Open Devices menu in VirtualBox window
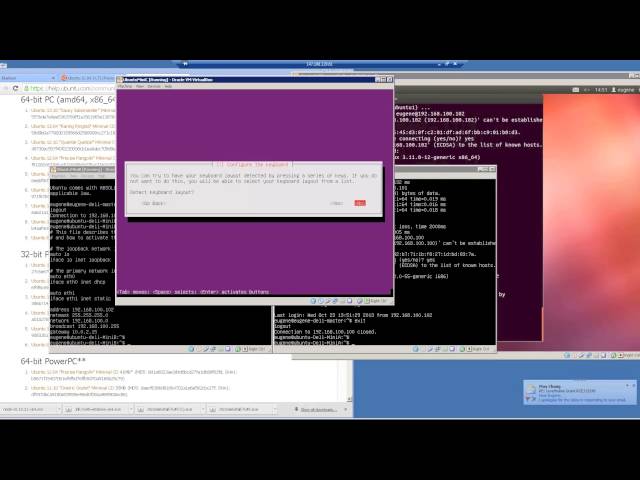 click(154, 86)
